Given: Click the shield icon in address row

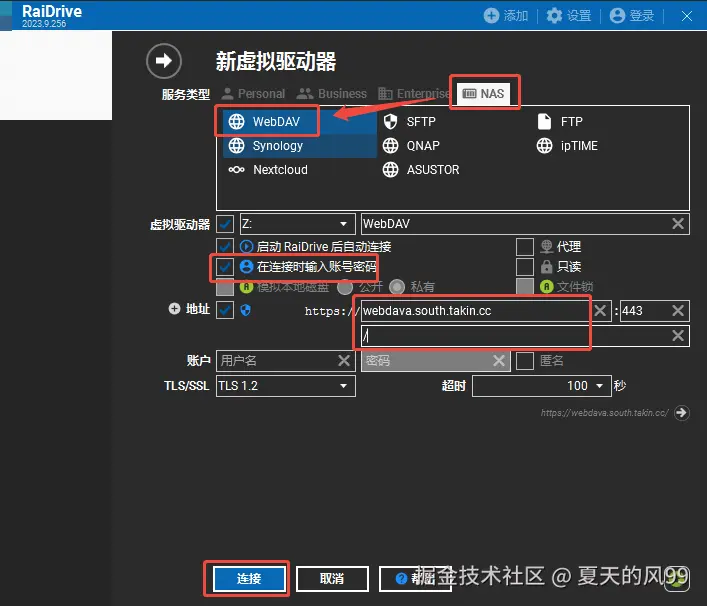Looking at the screenshot, I should pyautogui.click(x=245, y=310).
